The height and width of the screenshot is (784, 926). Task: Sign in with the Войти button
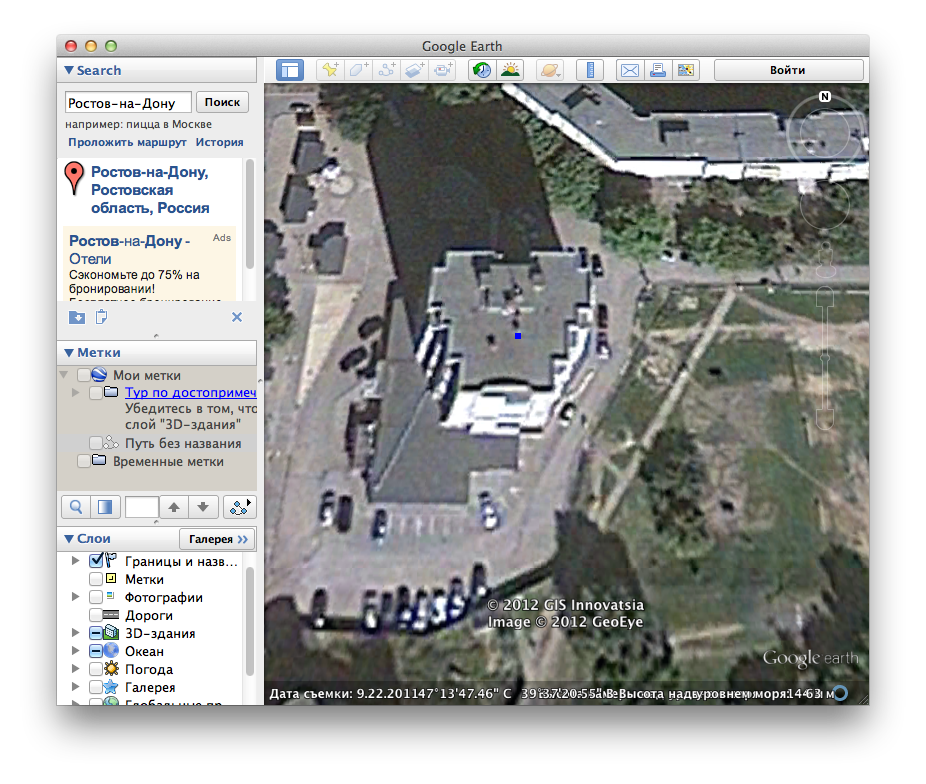pyautogui.click(x=788, y=70)
